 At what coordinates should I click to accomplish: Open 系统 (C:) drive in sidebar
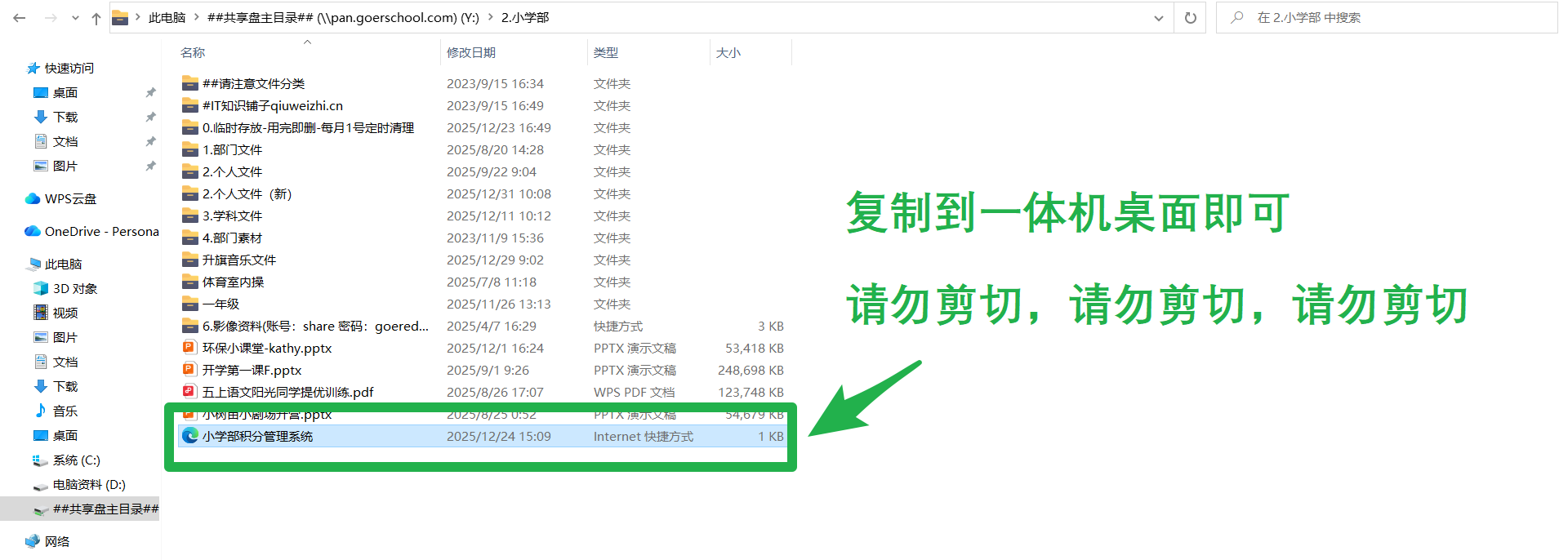pos(76,460)
